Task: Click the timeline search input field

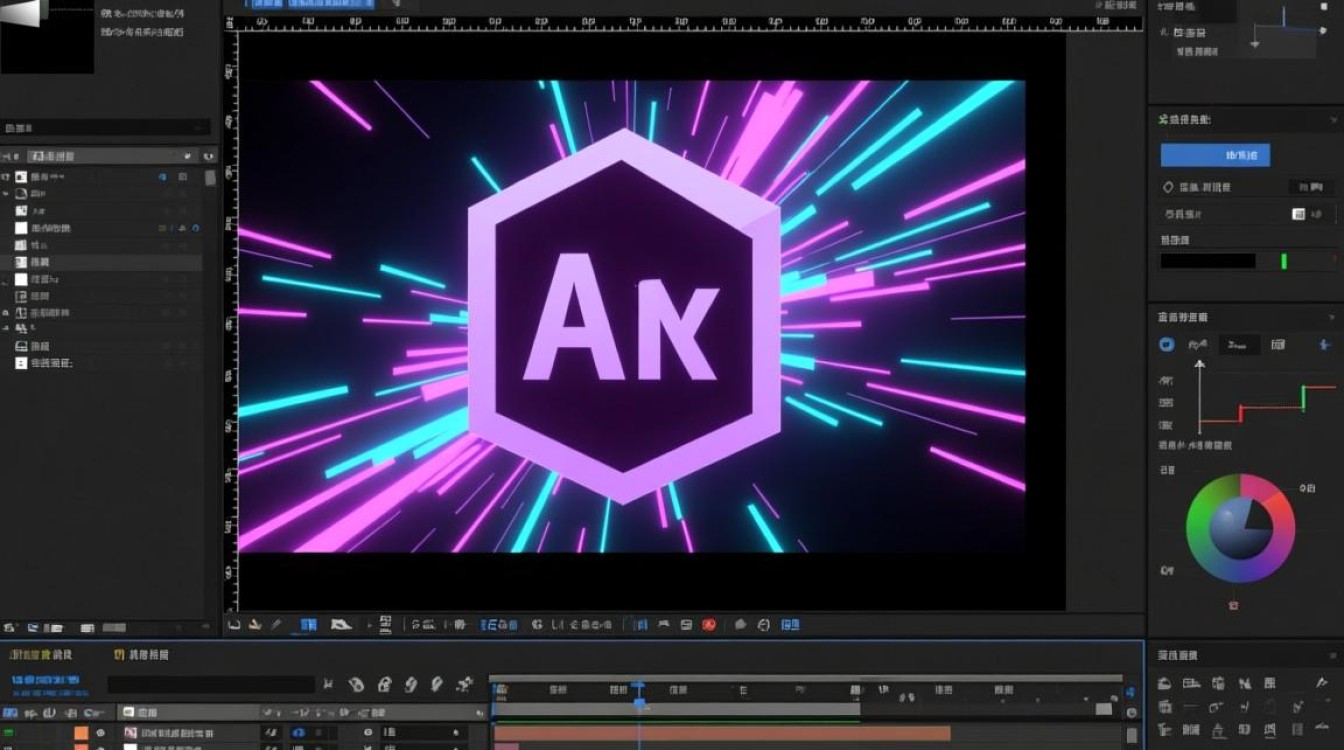Action: coord(210,685)
